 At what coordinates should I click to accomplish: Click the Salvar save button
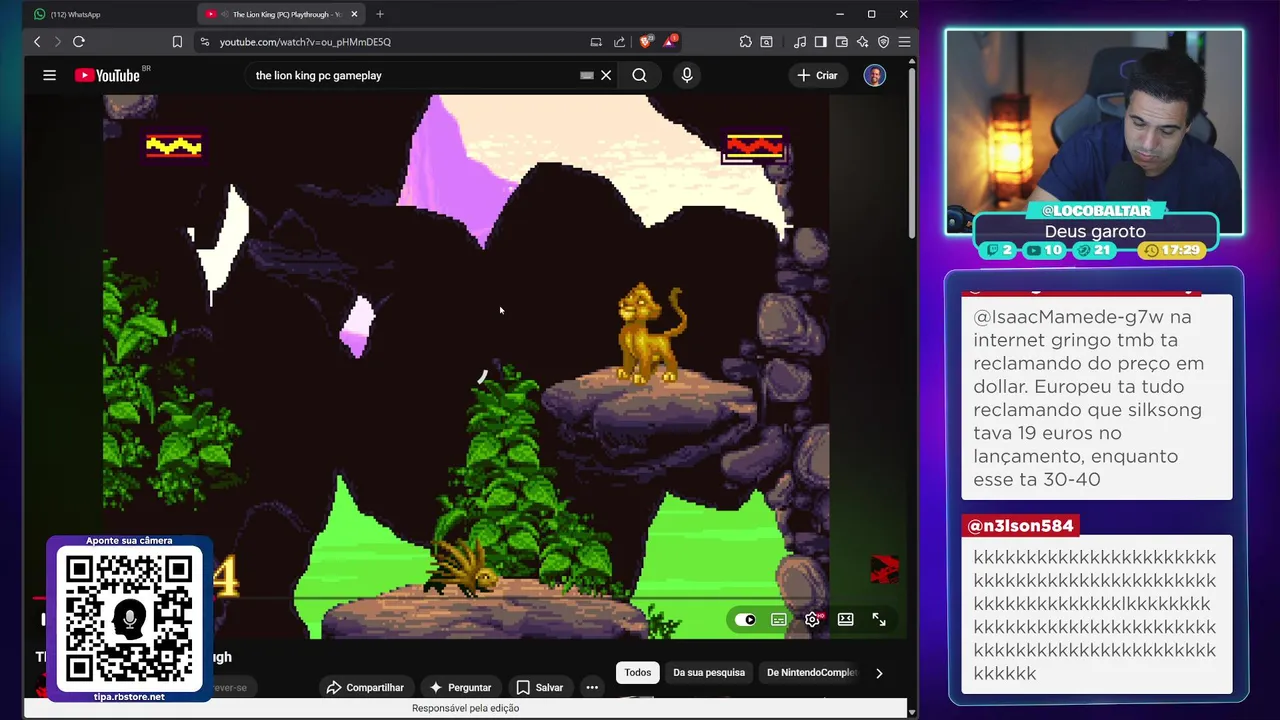coord(540,687)
